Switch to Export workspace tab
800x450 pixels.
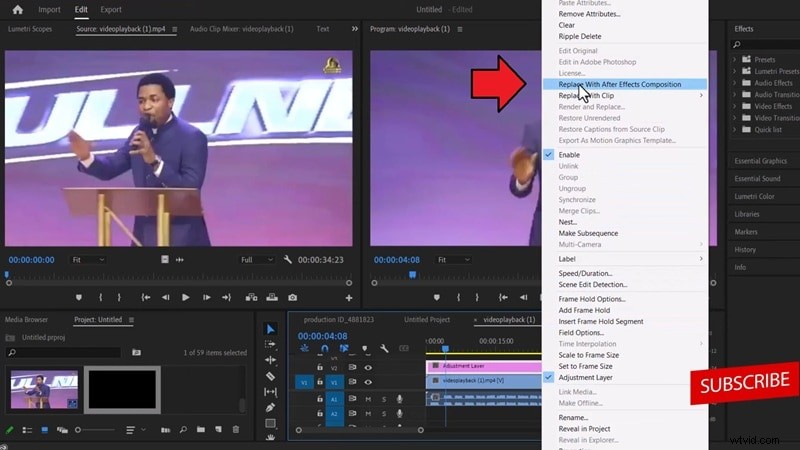pyautogui.click(x=111, y=9)
